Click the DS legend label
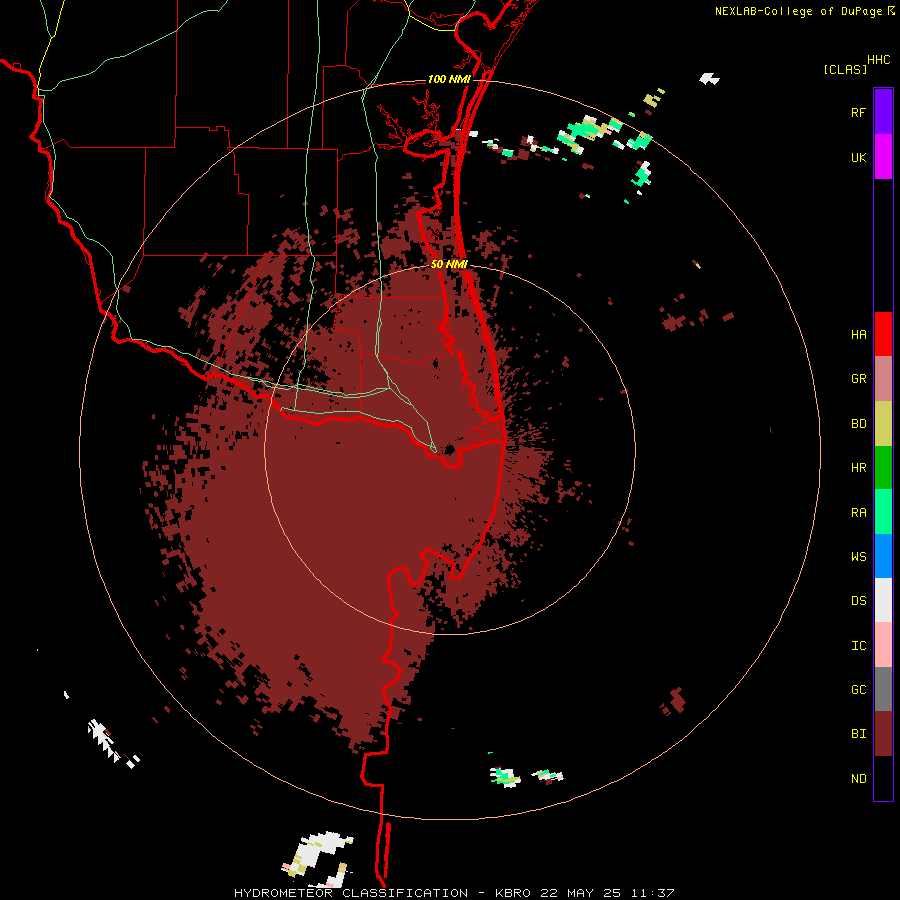The height and width of the screenshot is (900, 900). pos(858,601)
